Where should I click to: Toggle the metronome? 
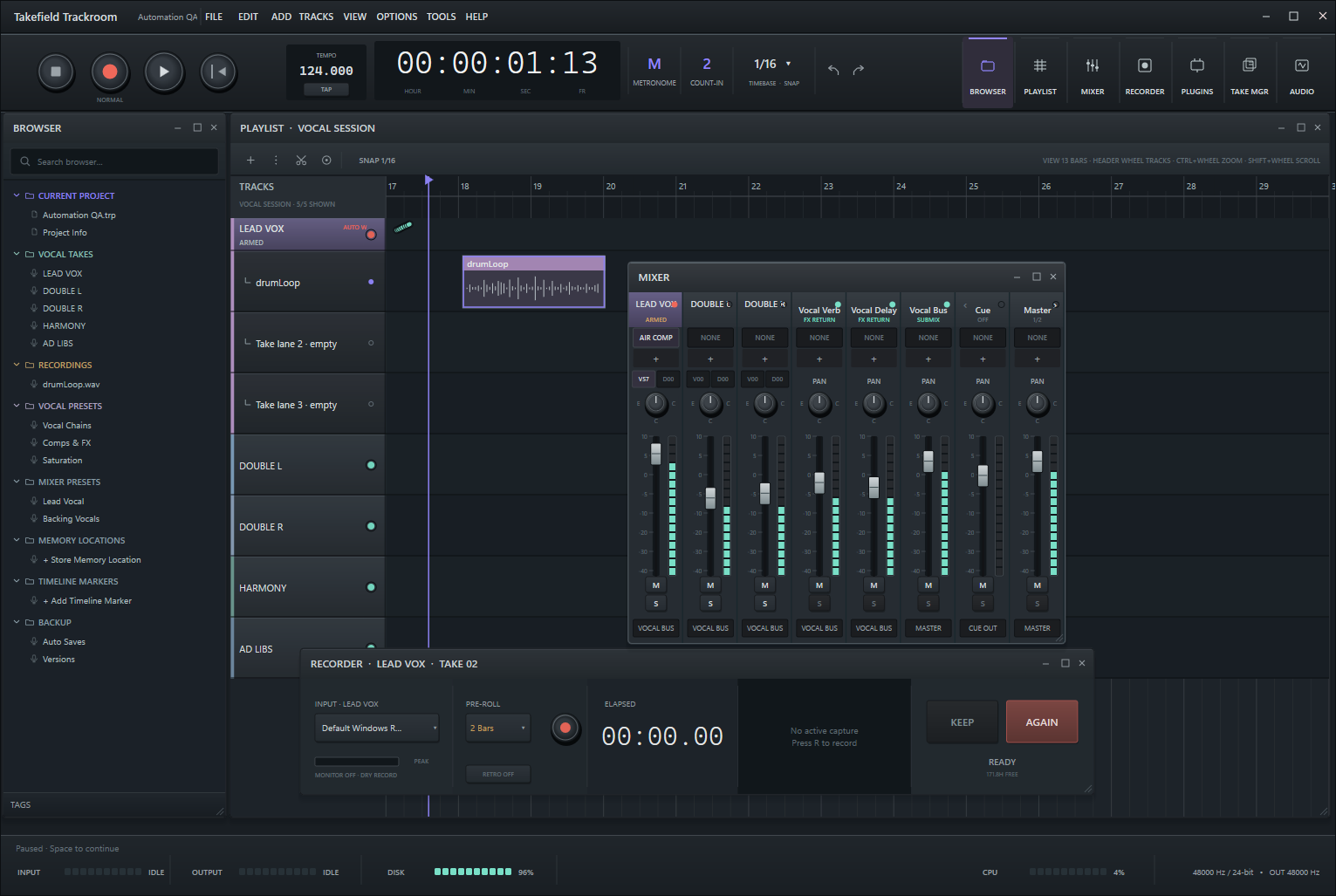coord(654,72)
